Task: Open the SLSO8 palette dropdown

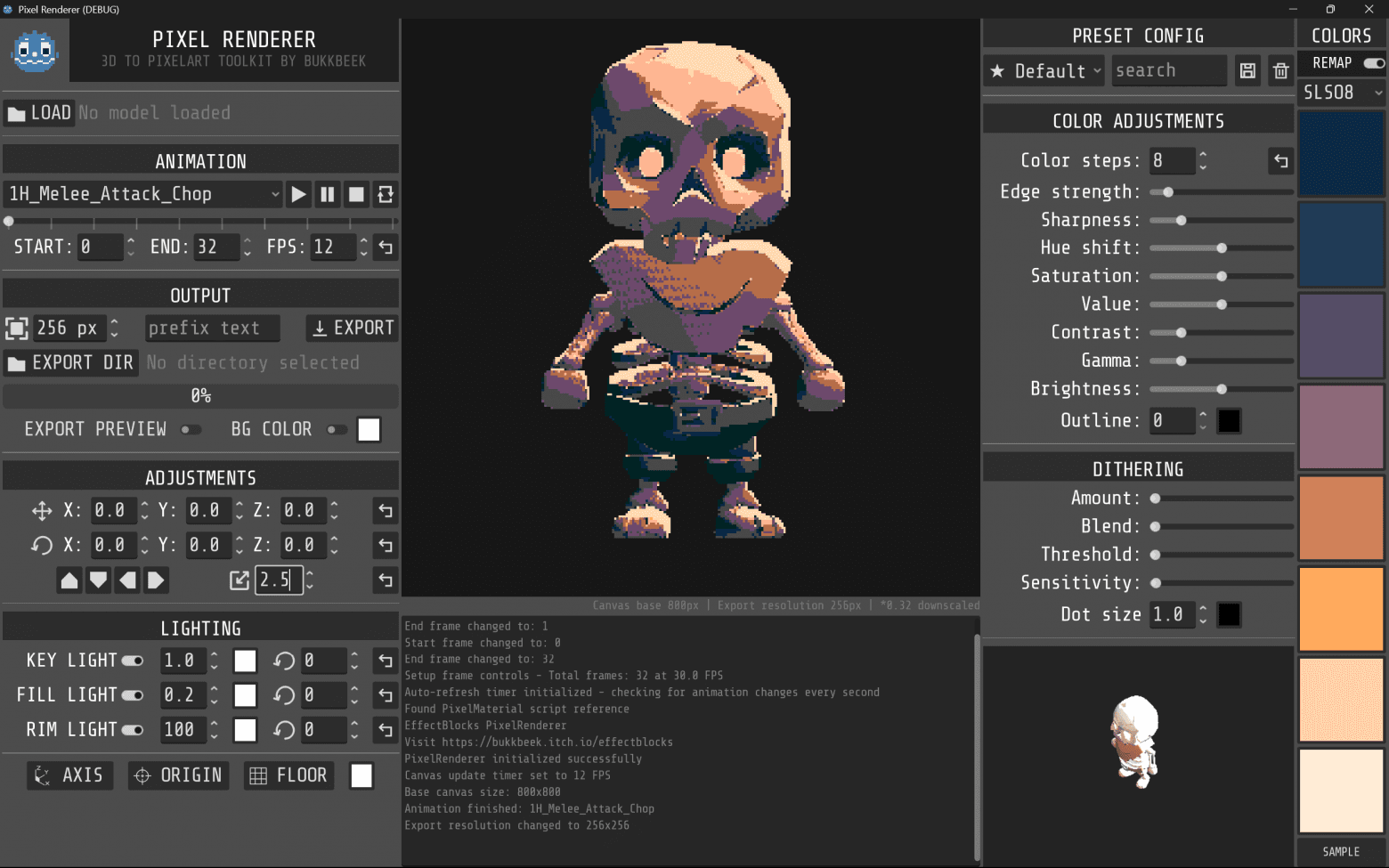Action: pos(1341,92)
